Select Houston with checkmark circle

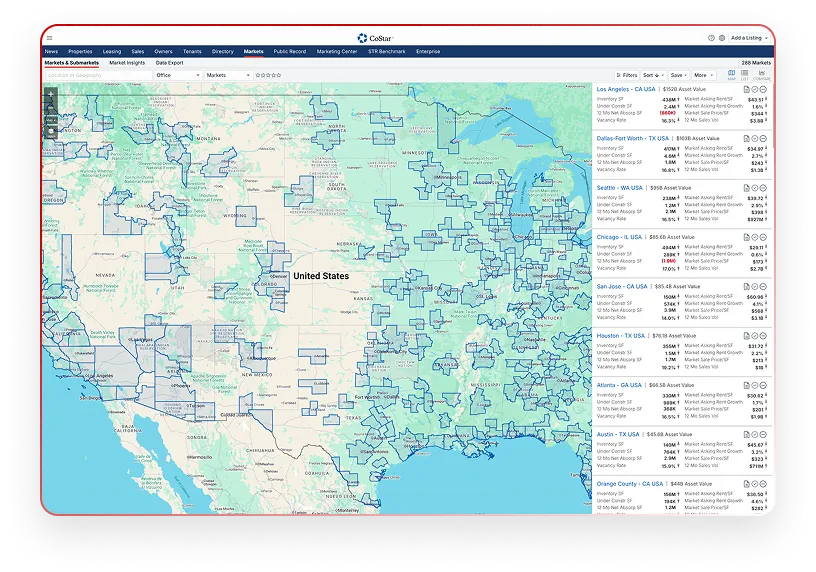pyautogui.click(x=755, y=336)
